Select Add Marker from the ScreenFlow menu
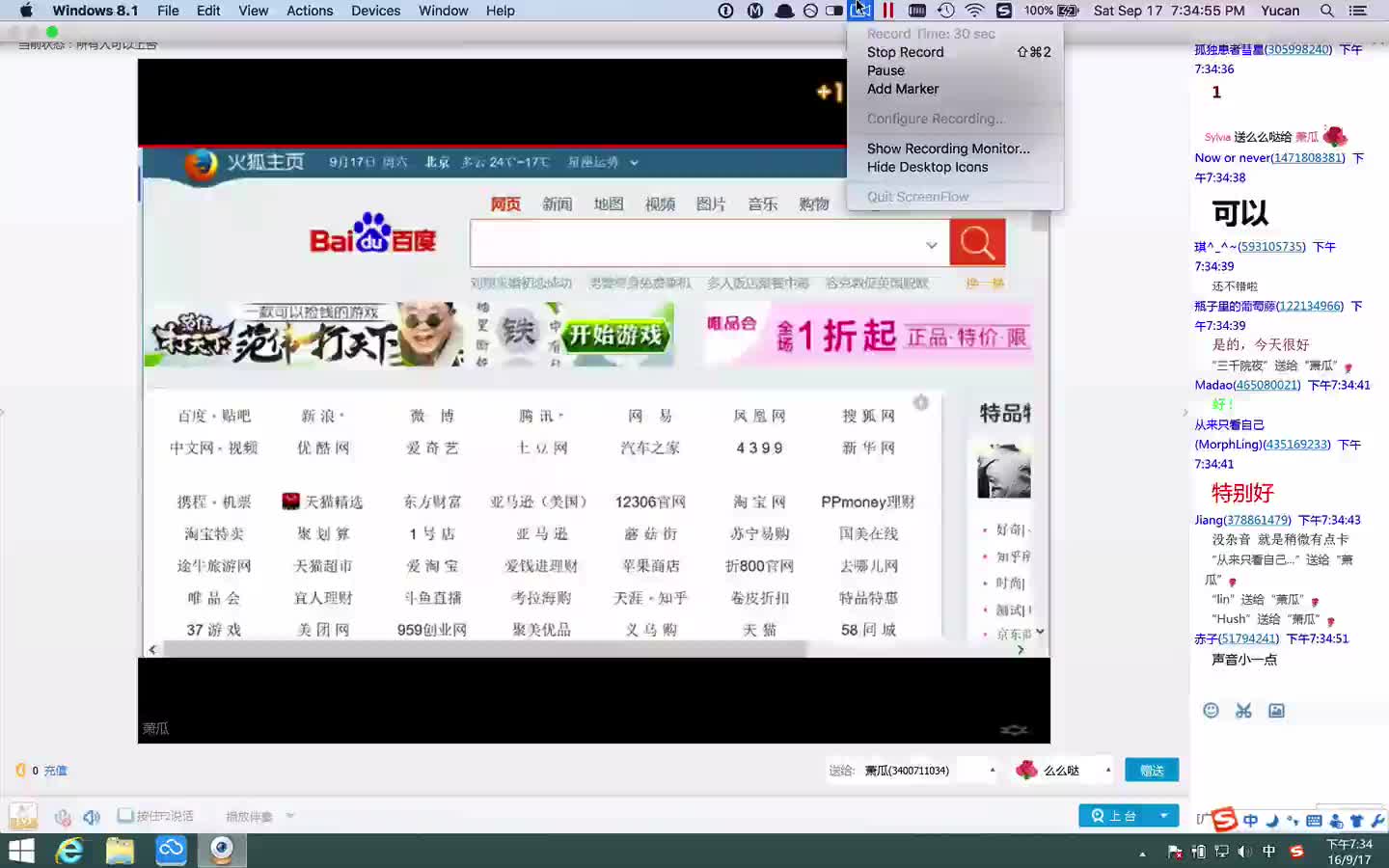This screenshot has height=868, width=1389. point(903,89)
